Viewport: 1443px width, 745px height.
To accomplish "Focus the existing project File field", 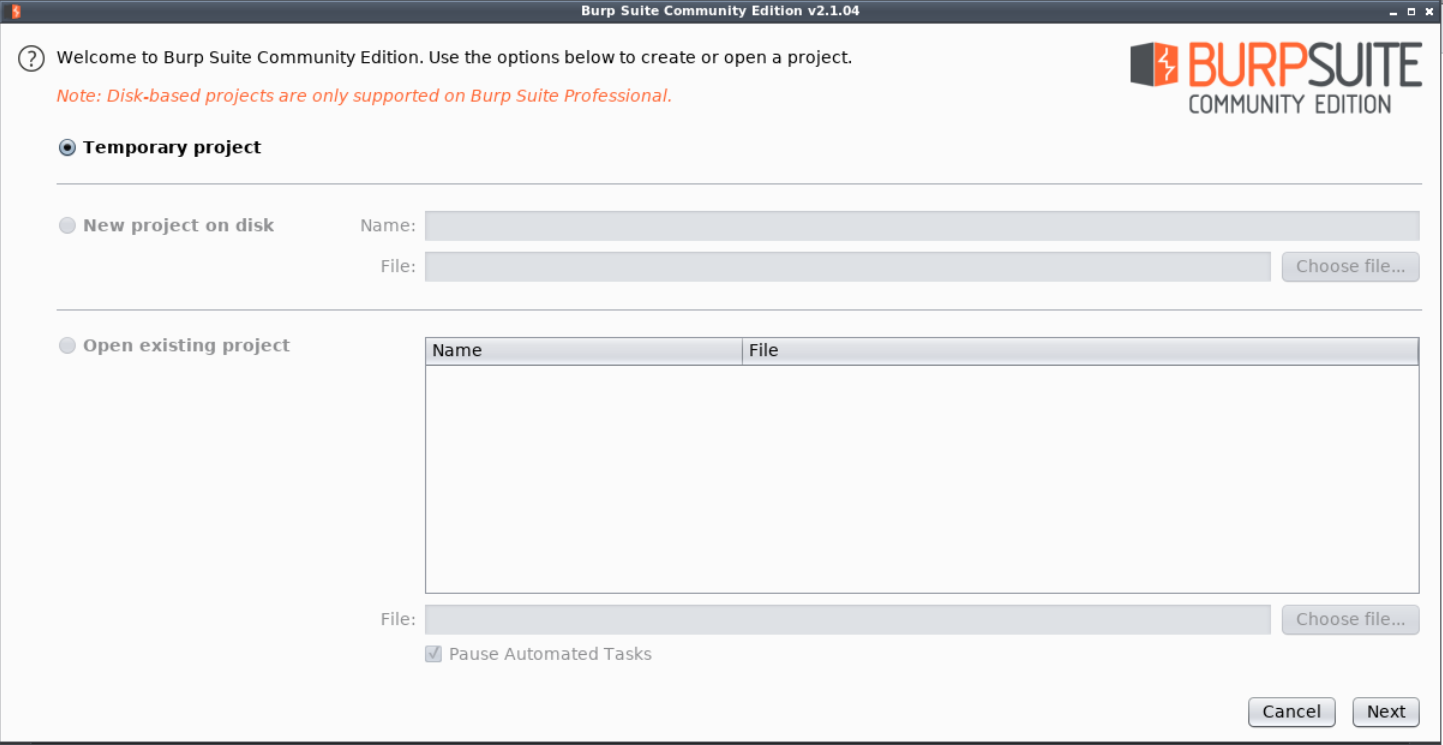I will click(848, 619).
